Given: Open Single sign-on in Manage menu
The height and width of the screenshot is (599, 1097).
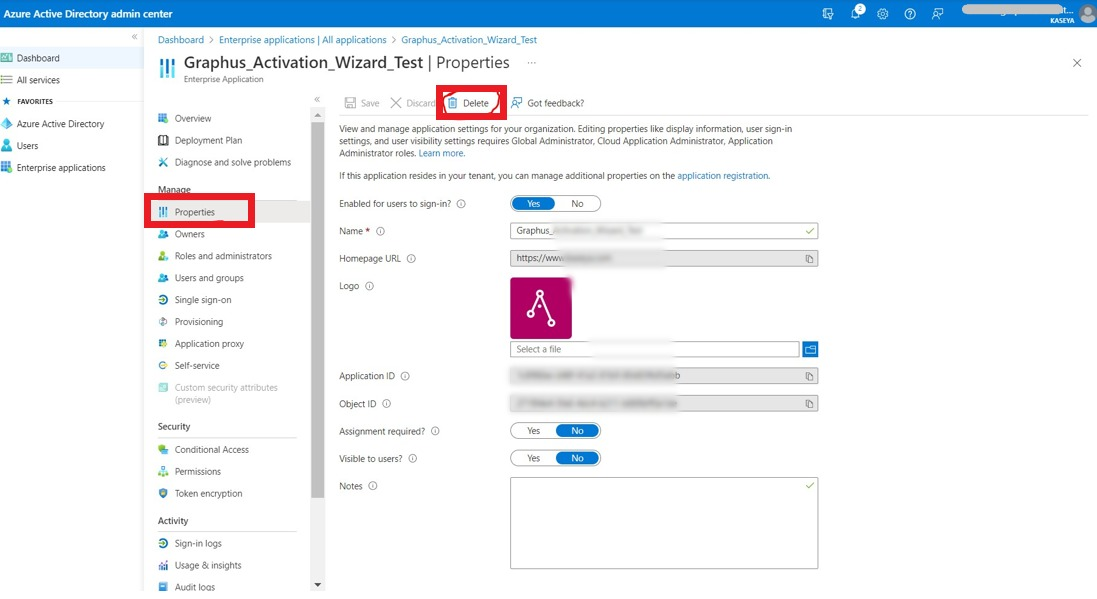Looking at the screenshot, I should [202, 300].
